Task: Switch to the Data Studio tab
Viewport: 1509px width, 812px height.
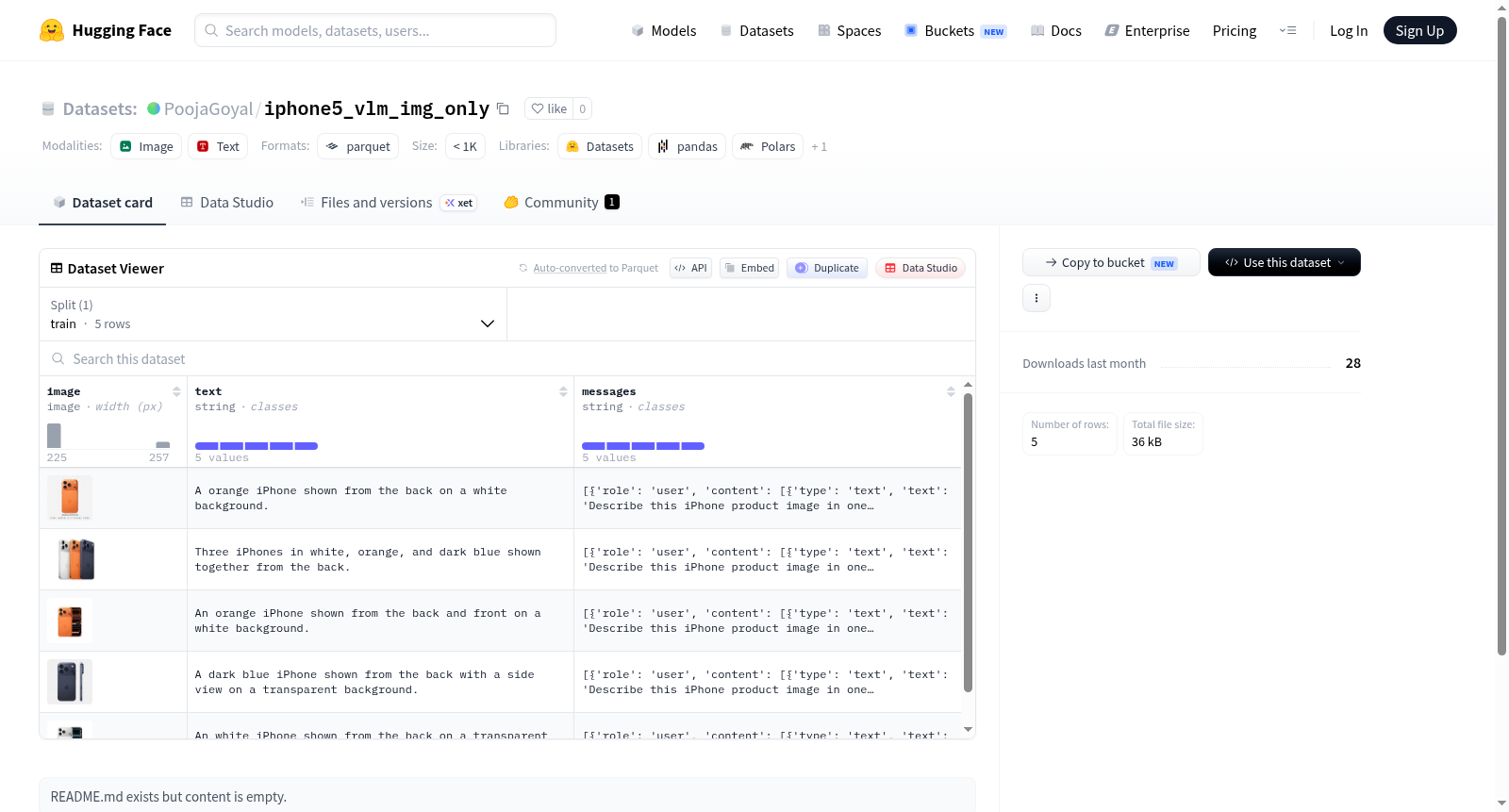Action: (x=227, y=203)
